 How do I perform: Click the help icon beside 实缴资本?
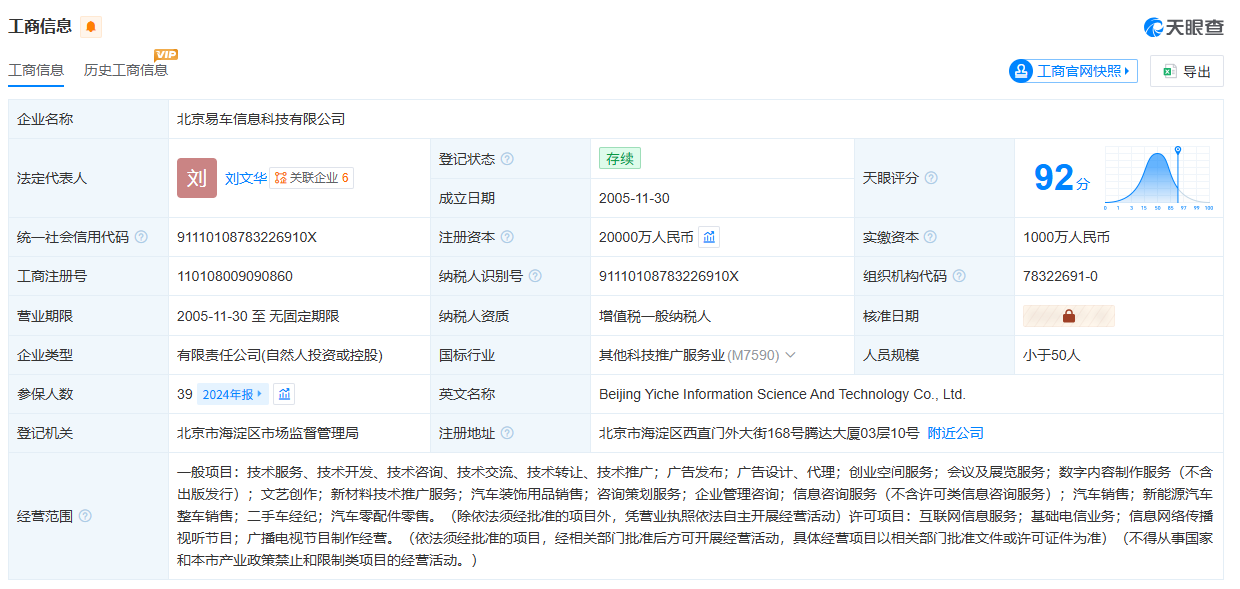click(x=931, y=237)
